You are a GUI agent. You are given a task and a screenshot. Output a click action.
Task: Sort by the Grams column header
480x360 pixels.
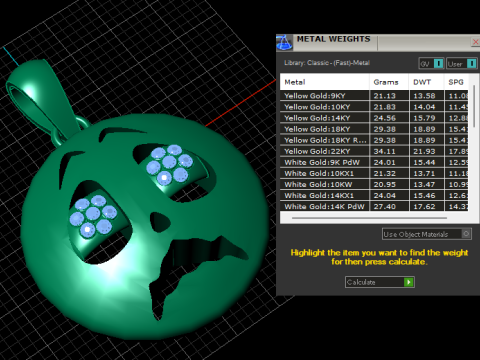tap(389, 82)
